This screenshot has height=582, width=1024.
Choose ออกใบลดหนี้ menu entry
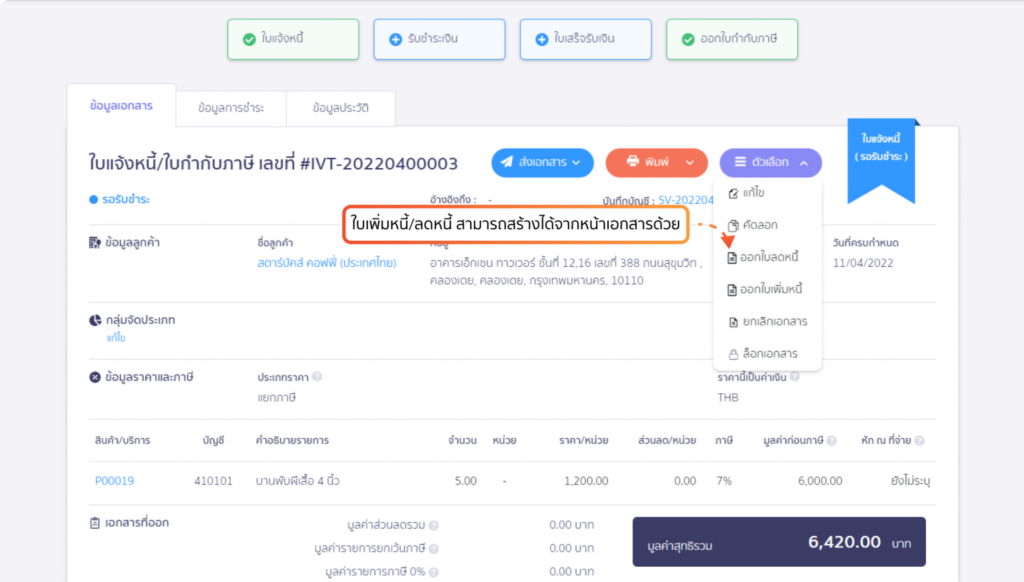click(767, 257)
